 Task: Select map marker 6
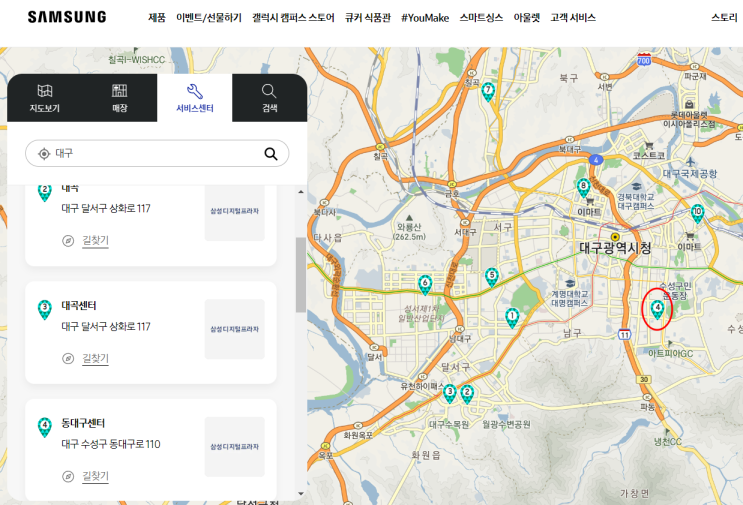pyautogui.click(x=425, y=285)
